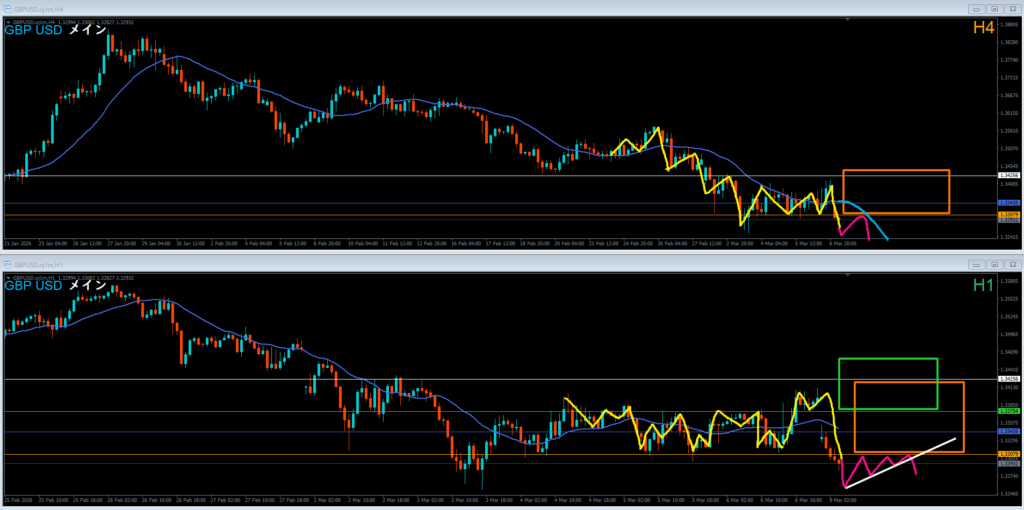Click the H4 chart window icon in title bar

[x=7, y=9]
